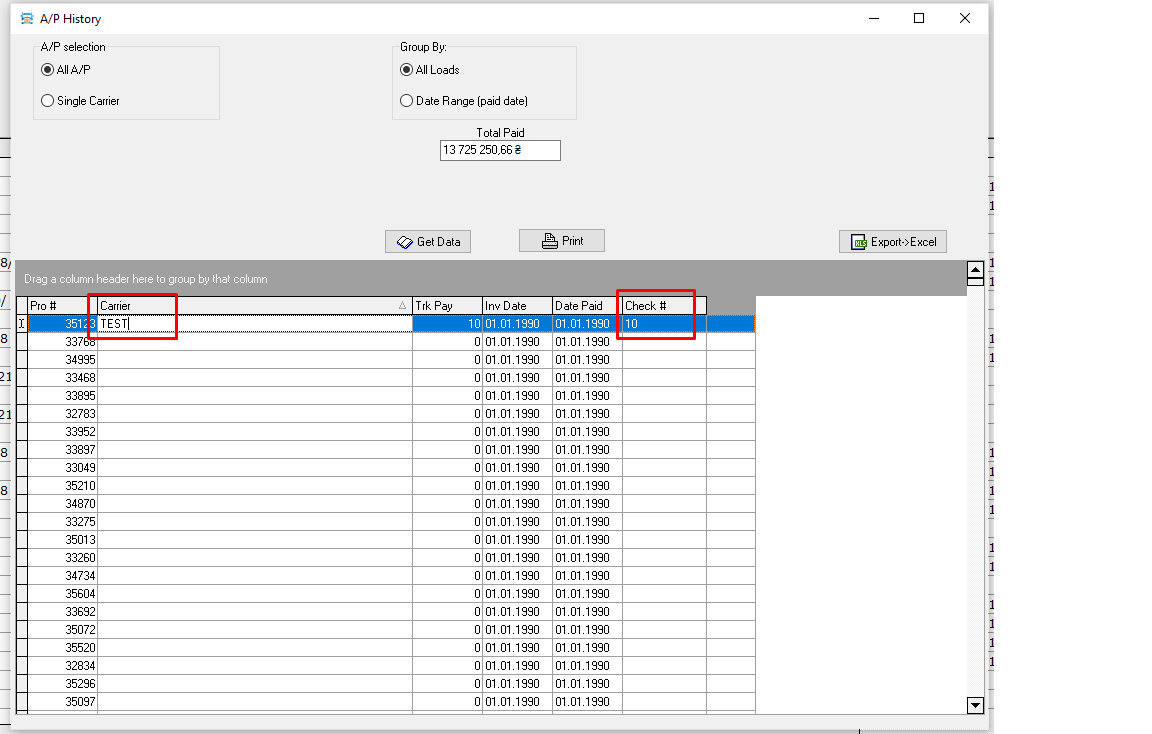The height and width of the screenshot is (734, 1152).
Task: Sort by the Carrier column sort arrow
Action: 402,306
